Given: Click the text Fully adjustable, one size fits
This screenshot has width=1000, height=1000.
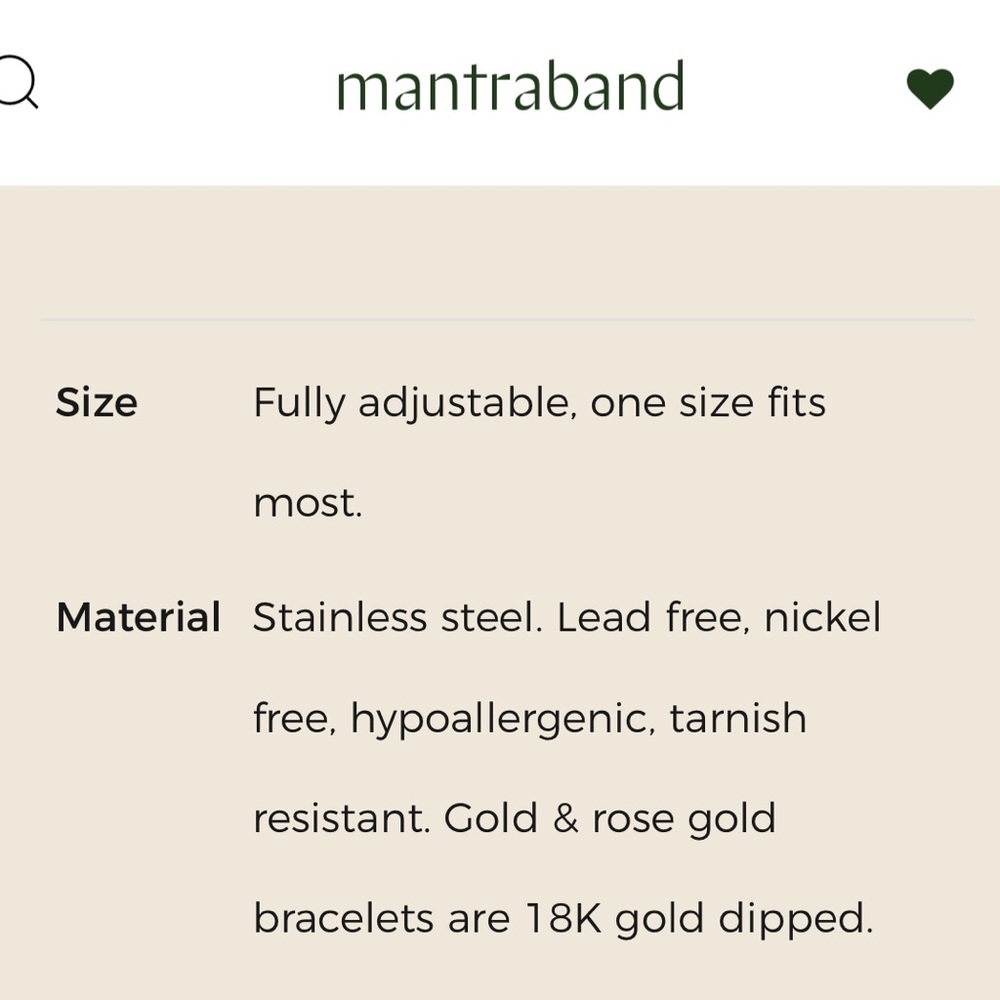Looking at the screenshot, I should point(540,402).
